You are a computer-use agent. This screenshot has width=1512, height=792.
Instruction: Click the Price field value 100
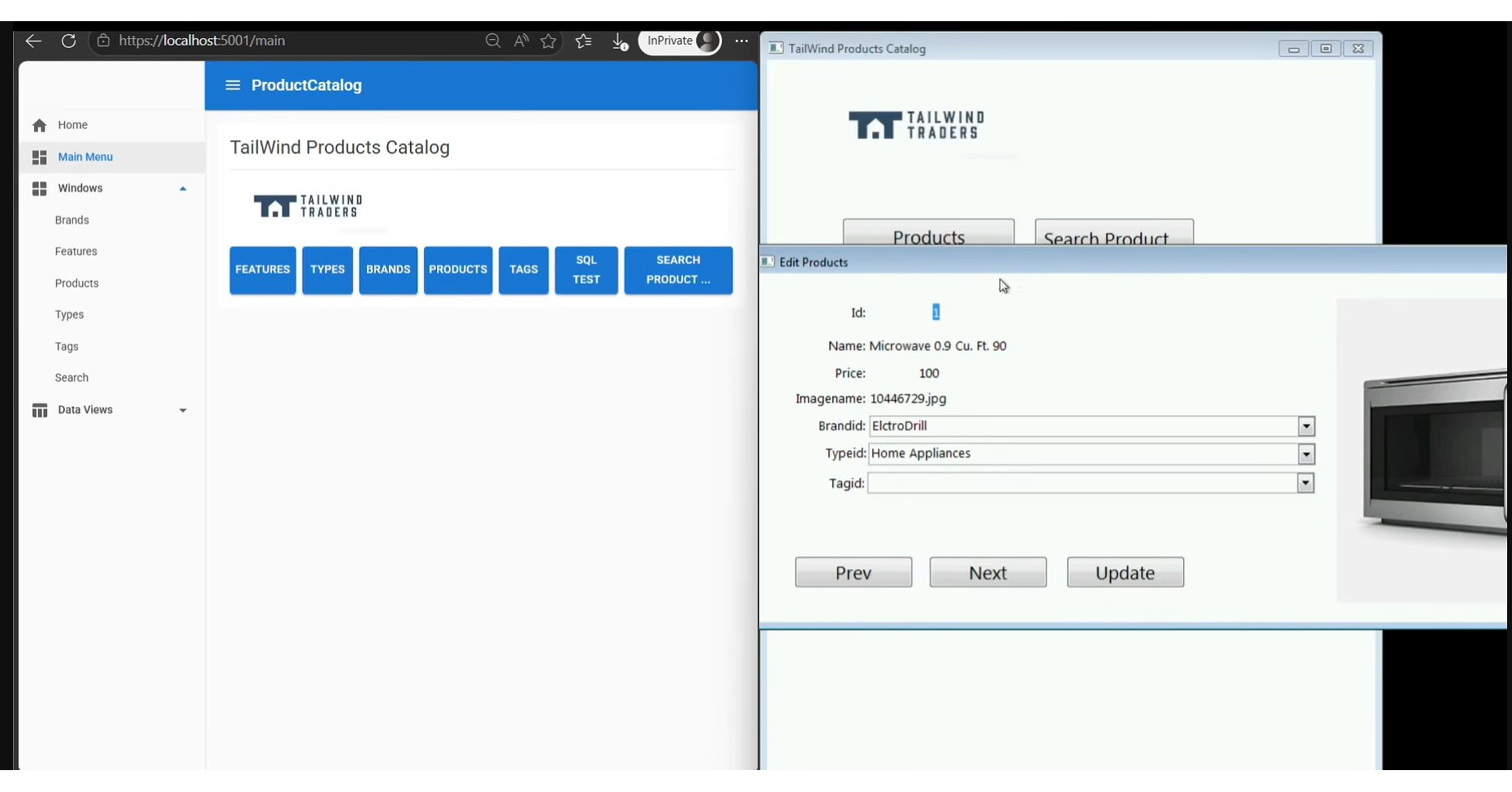(x=929, y=374)
